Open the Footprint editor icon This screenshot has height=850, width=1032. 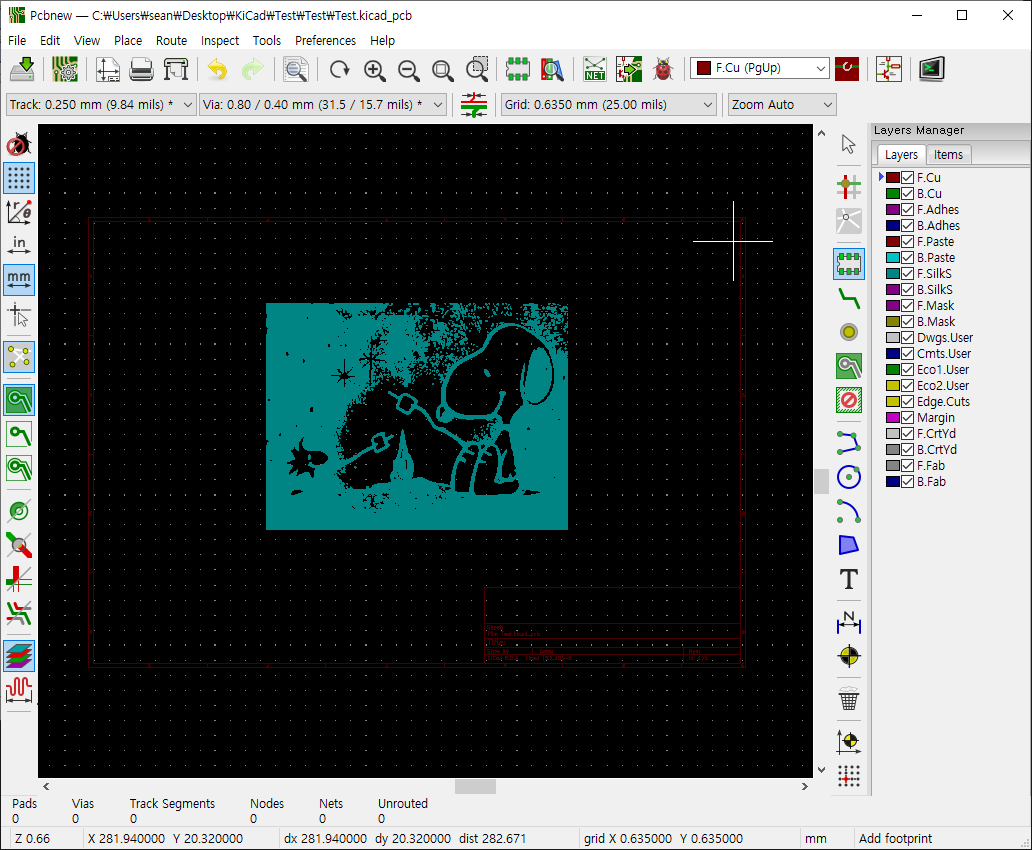tap(517, 68)
